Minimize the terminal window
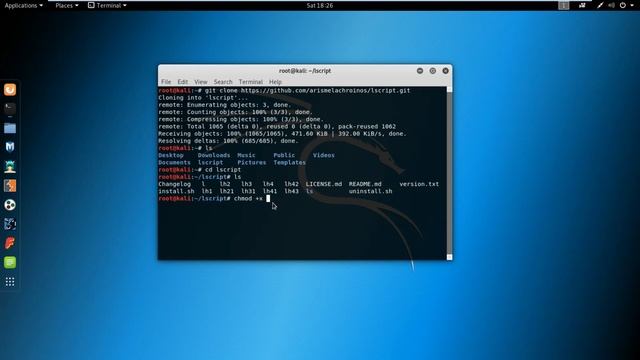Viewport: 640px width, 360px height. pyautogui.click(x=420, y=71)
